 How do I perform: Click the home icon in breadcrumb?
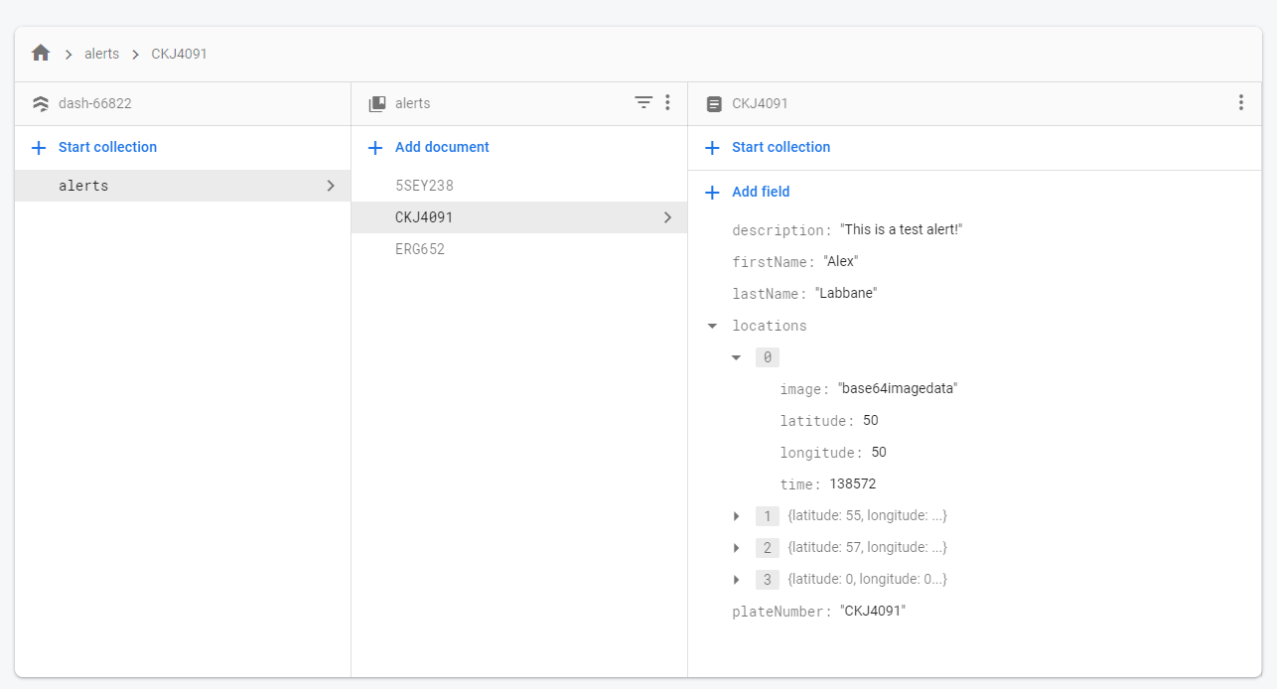(x=41, y=54)
